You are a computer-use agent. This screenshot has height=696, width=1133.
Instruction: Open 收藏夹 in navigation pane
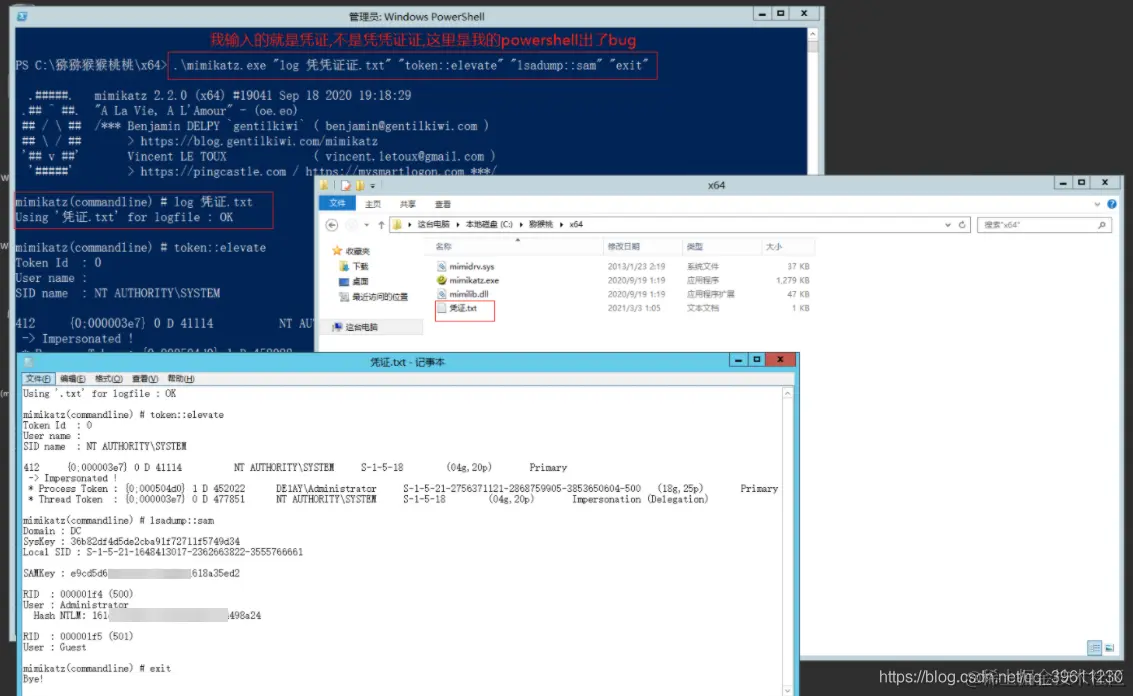[x=357, y=252]
